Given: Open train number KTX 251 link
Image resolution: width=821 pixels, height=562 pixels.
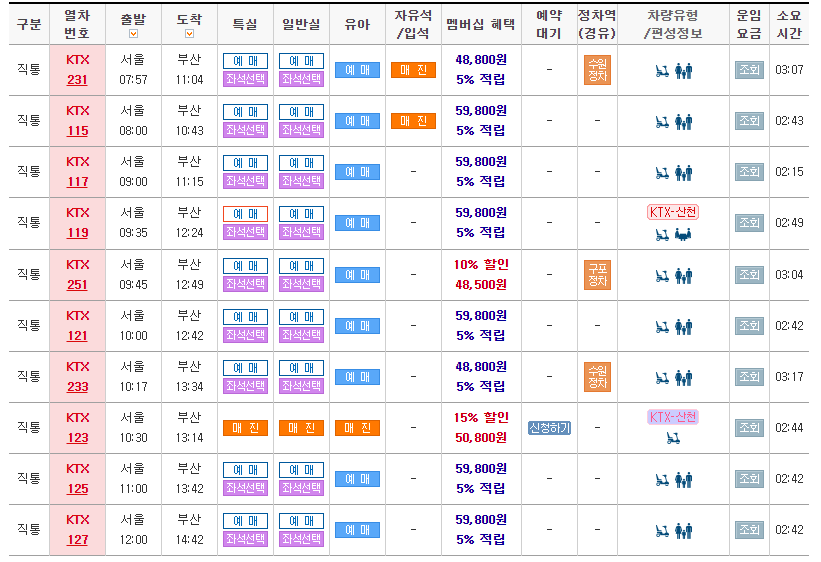Looking at the screenshot, I should [77, 285].
